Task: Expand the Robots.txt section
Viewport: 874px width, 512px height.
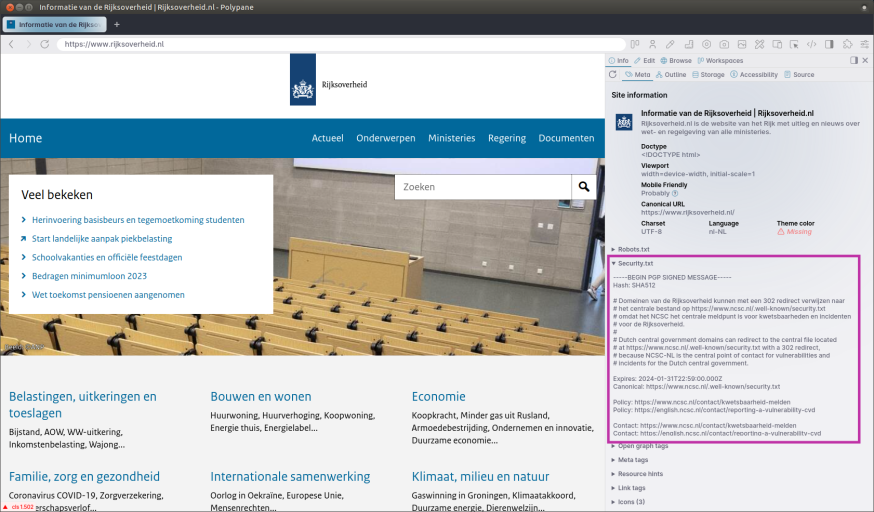Action: 630,249
